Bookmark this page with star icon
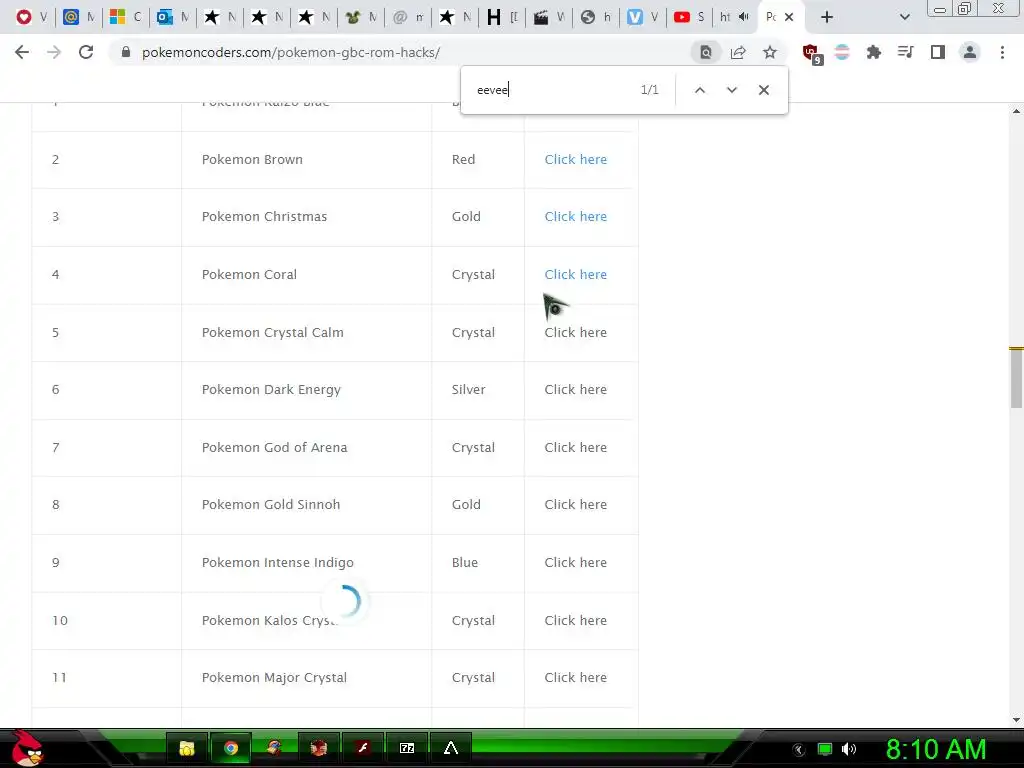This screenshot has width=1024, height=768. (x=770, y=52)
